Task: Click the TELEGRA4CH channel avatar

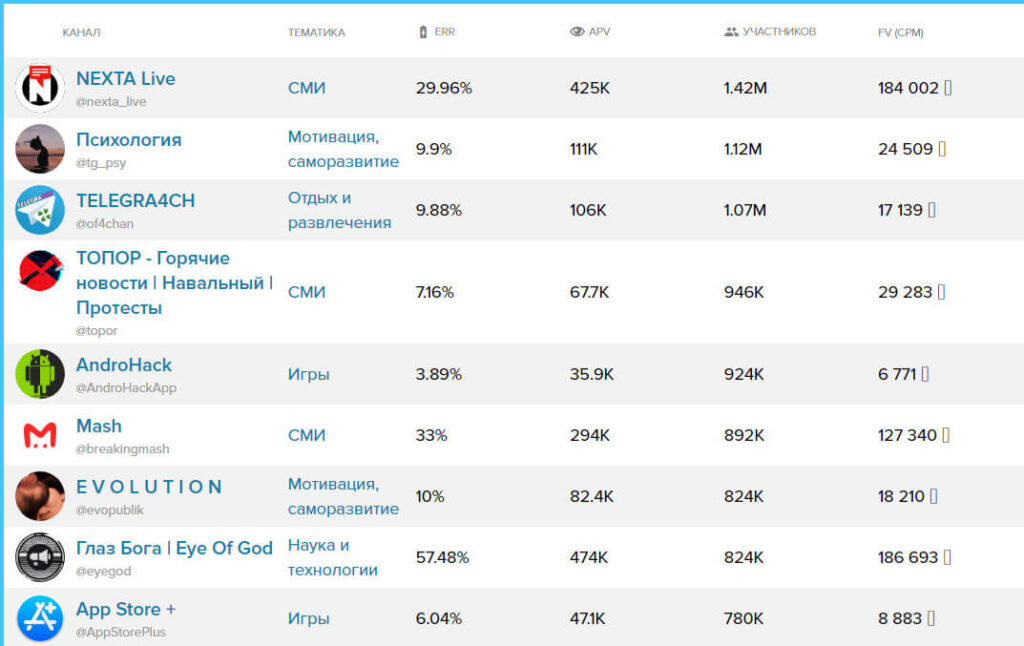Action: point(40,210)
